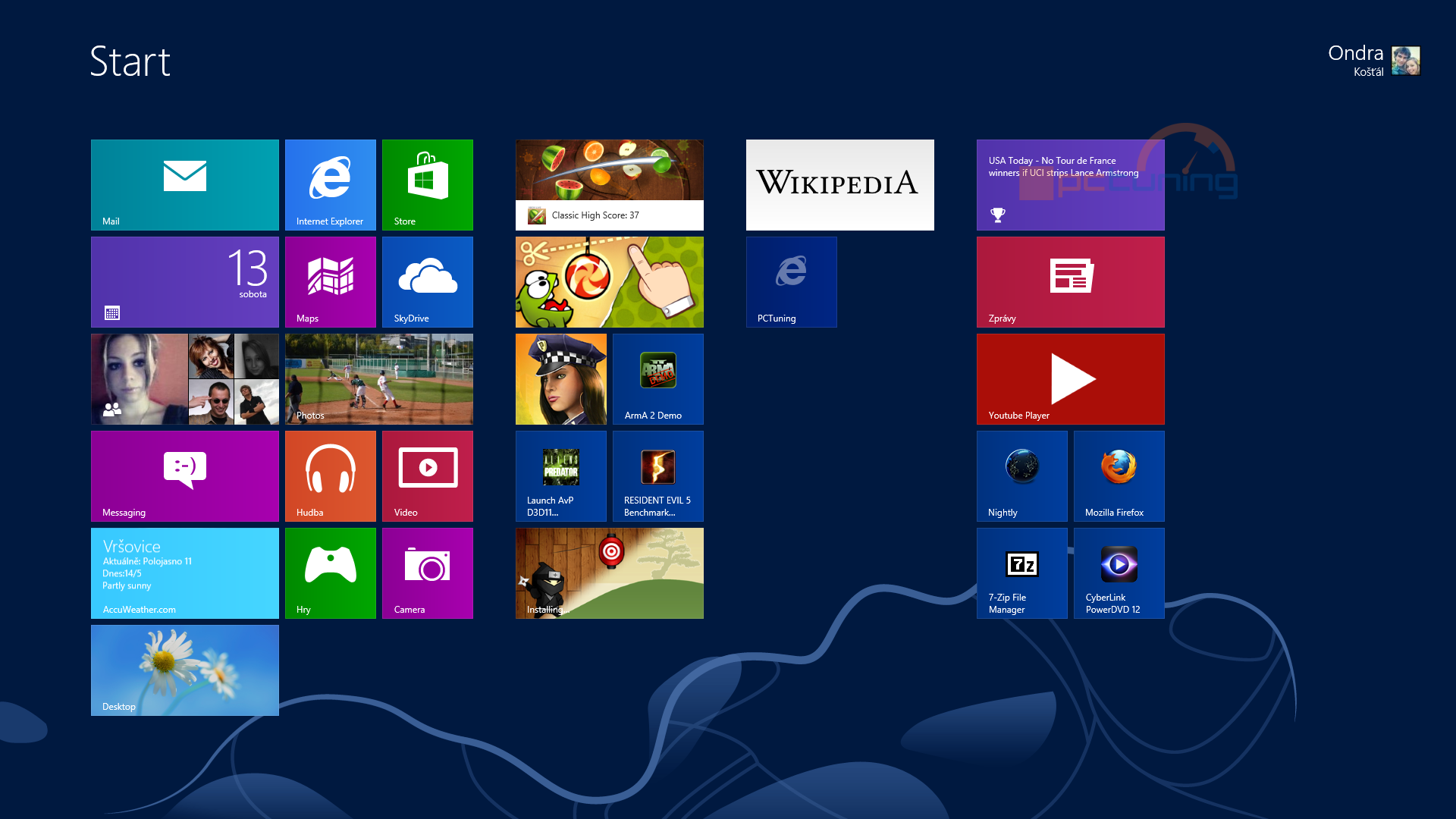This screenshot has height=819, width=1456.
Task: Launch the AvP D3D11 tile
Action: [x=561, y=476]
